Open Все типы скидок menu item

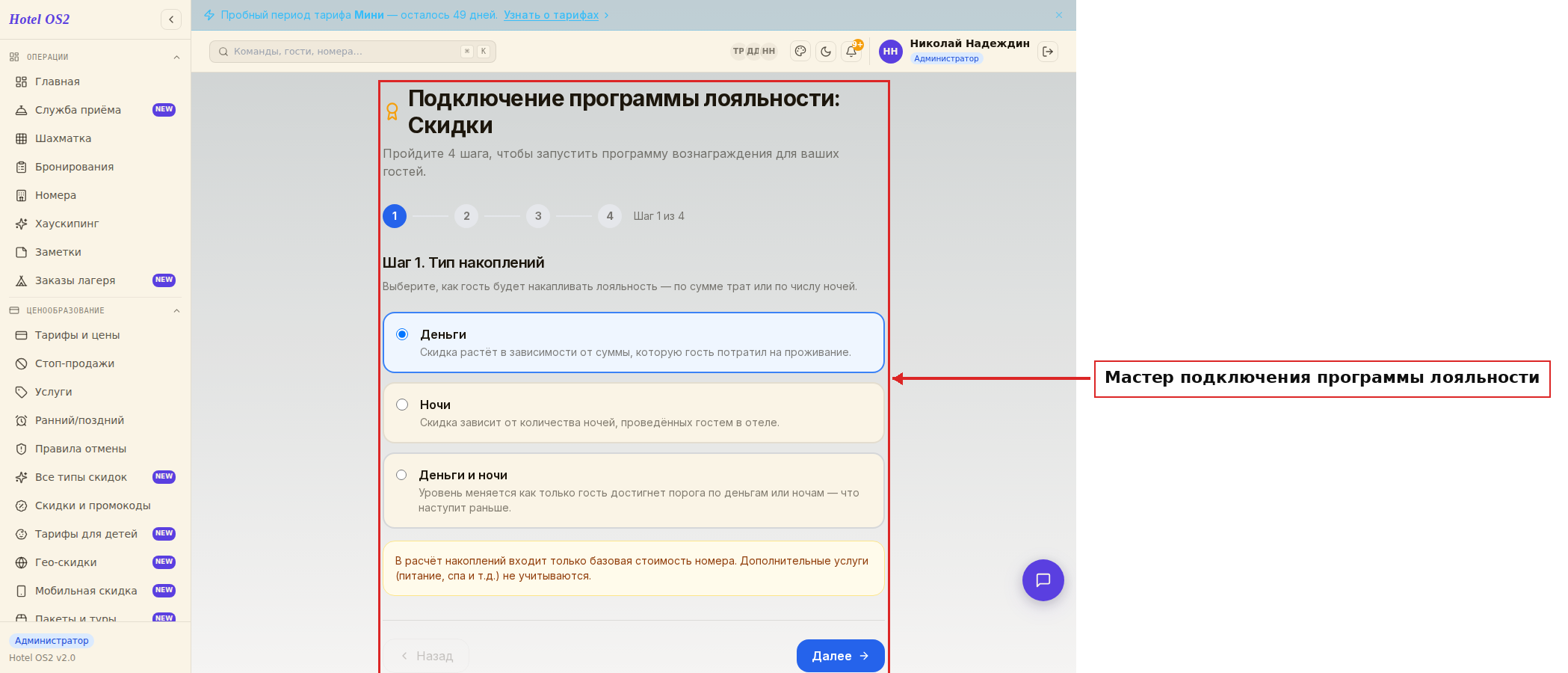pos(95,477)
